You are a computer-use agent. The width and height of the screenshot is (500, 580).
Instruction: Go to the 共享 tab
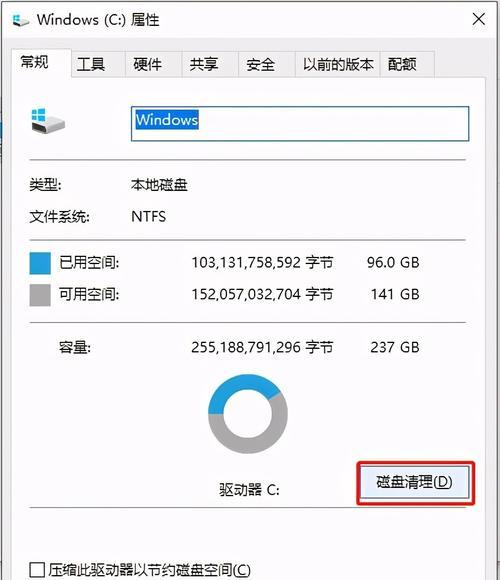click(210, 65)
